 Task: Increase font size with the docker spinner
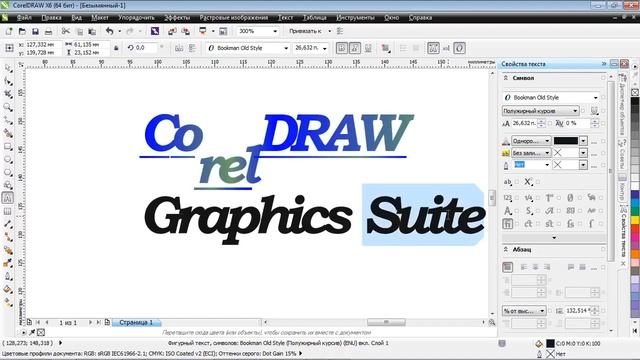[541, 121]
